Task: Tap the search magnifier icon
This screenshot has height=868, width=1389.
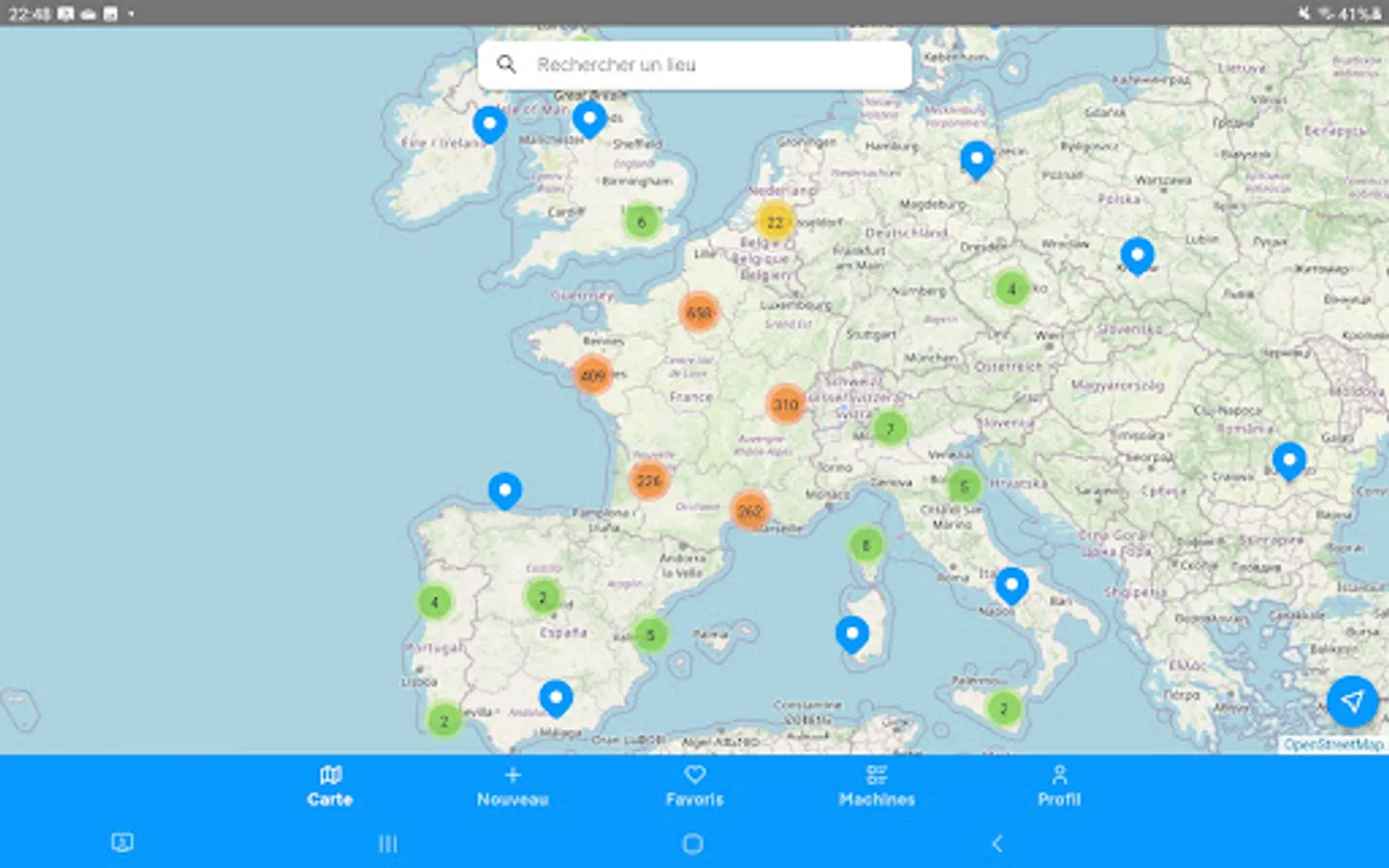Action: click(x=507, y=64)
